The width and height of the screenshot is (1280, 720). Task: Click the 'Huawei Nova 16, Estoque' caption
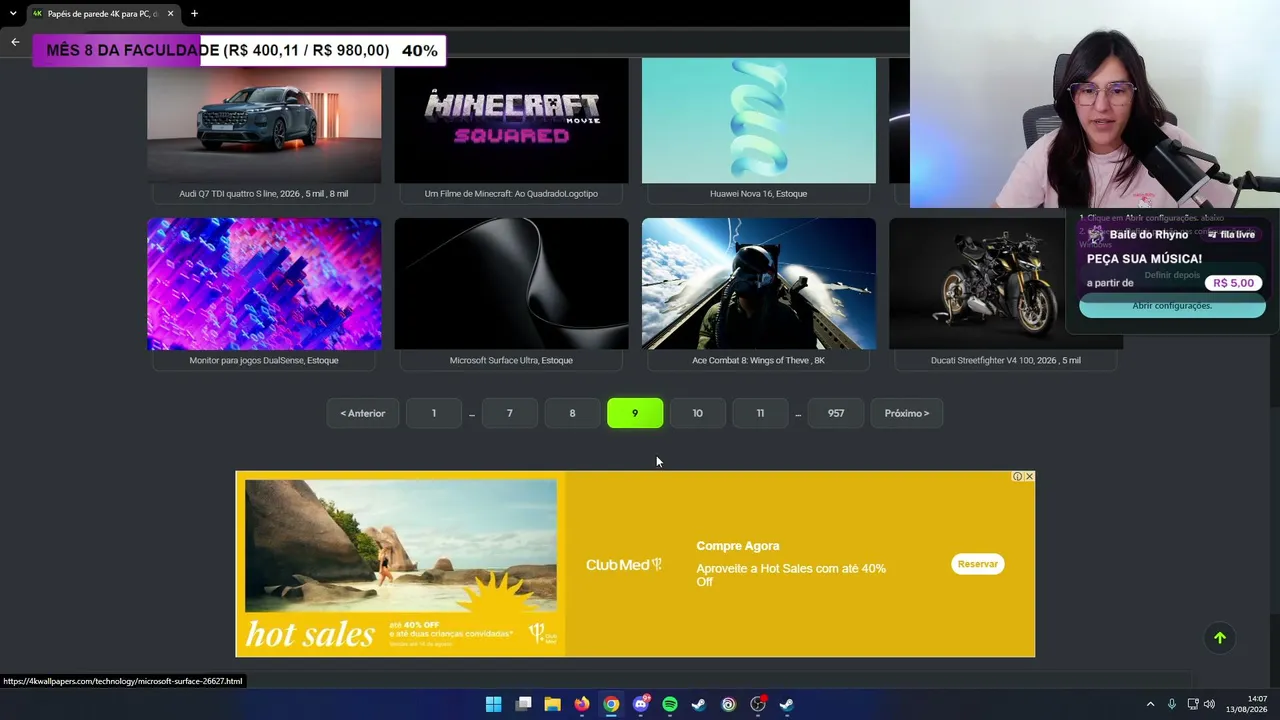tap(758, 193)
